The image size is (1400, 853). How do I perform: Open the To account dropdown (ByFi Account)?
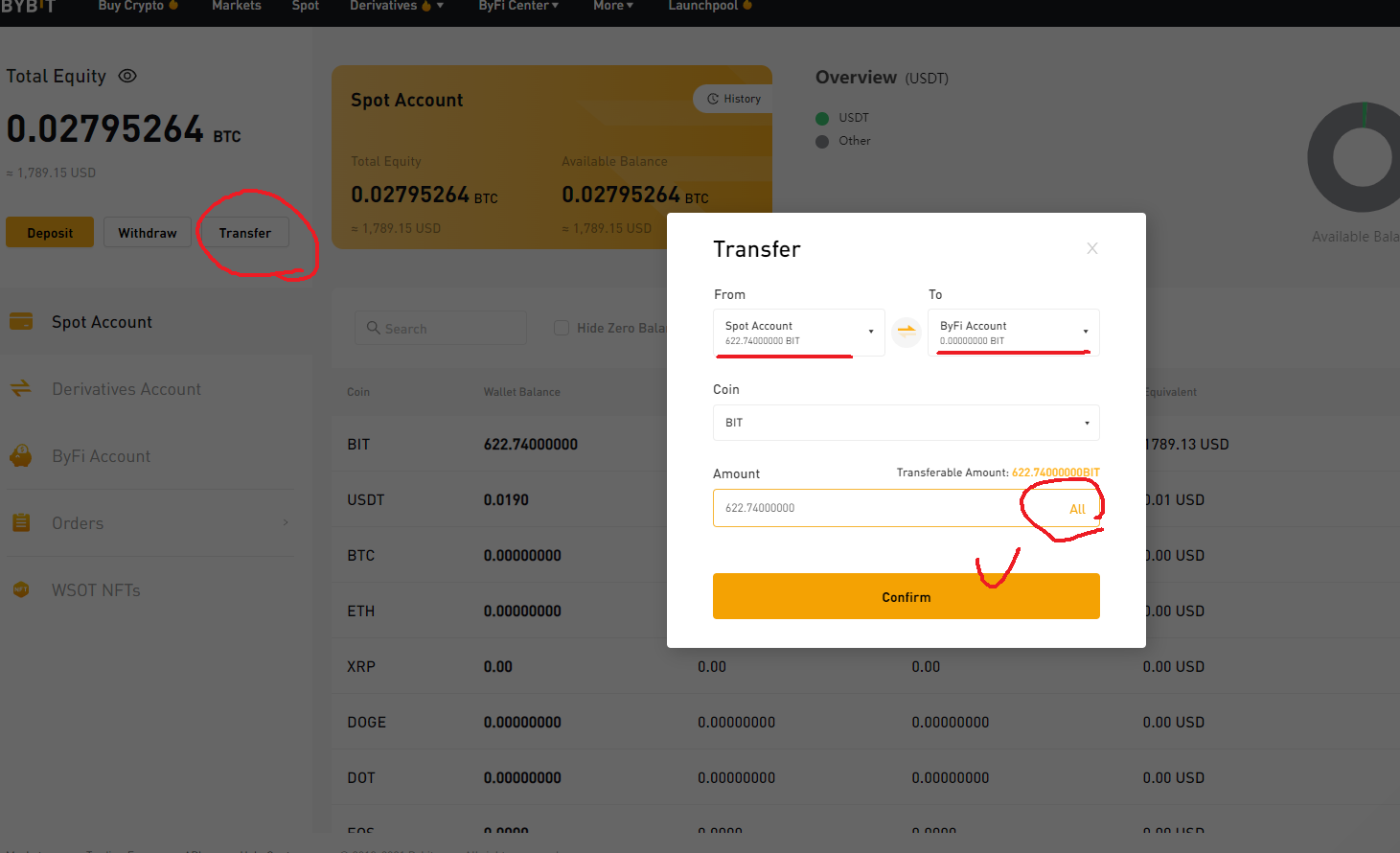point(1014,333)
